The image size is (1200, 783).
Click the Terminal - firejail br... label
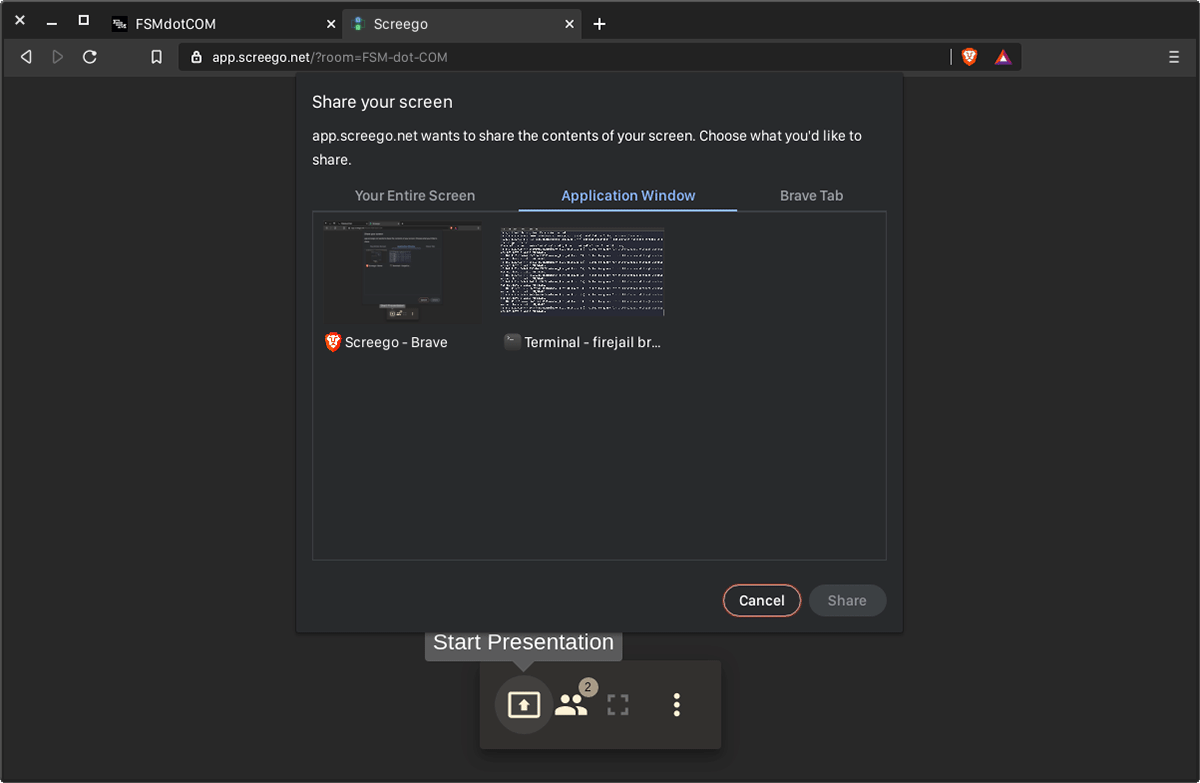pyautogui.click(x=593, y=342)
